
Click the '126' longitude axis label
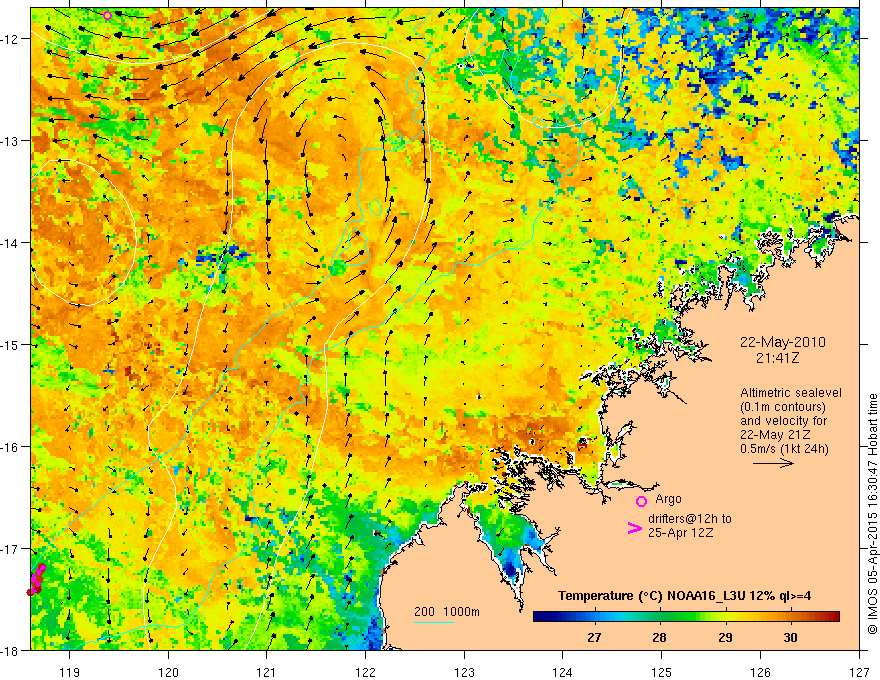760,672
